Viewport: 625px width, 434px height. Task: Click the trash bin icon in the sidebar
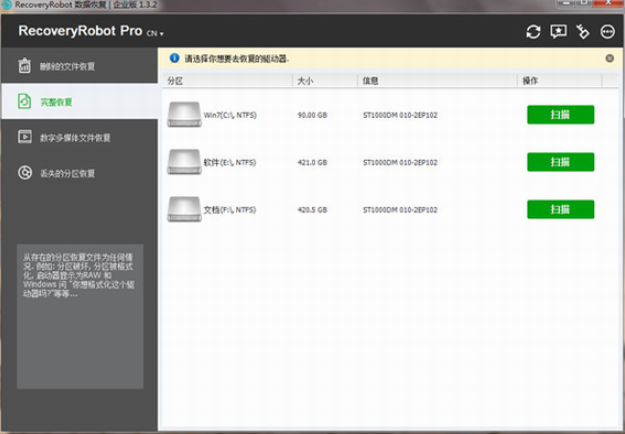tap(24, 66)
